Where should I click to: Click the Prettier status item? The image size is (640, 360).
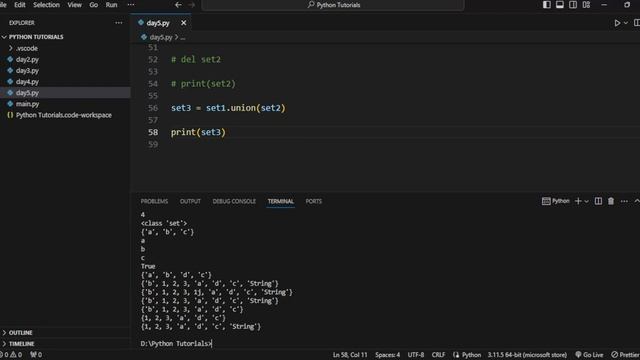(625, 355)
